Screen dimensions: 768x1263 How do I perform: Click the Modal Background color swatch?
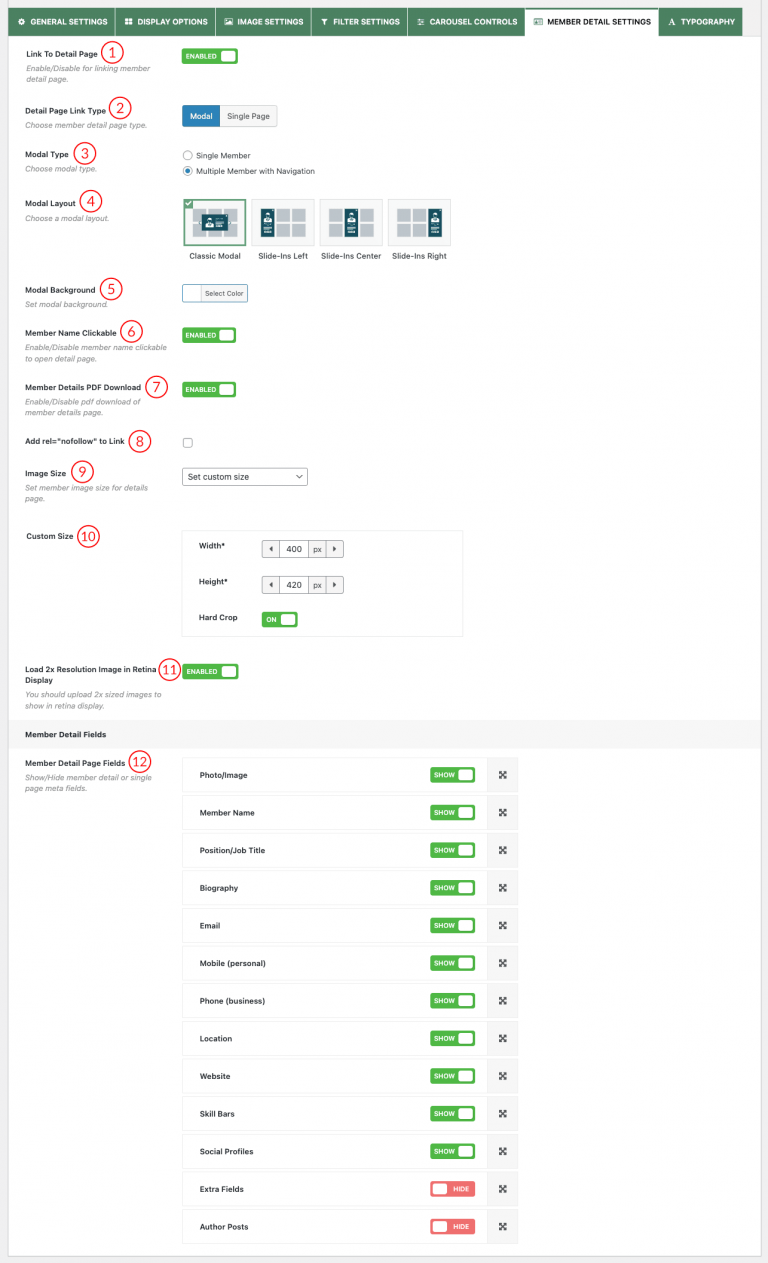[x=191, y=293]
